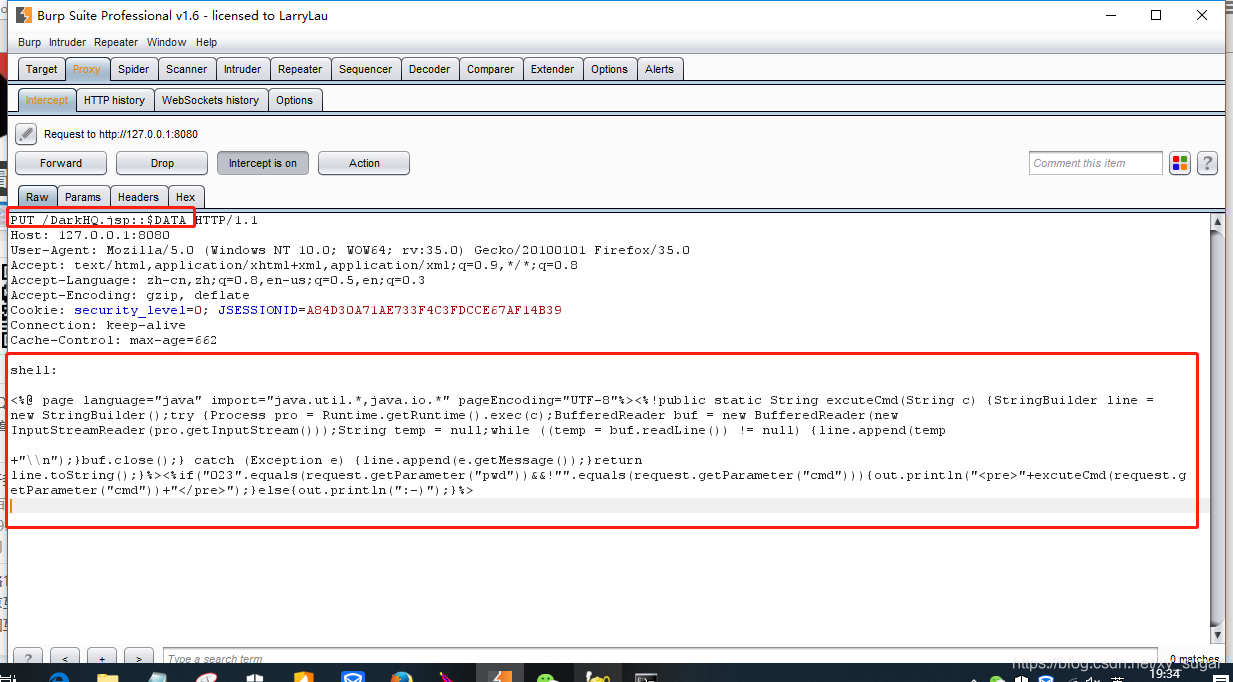Open the Repeater menu in menu bar
Viewport: 1233px width, 682px height.
coord(116,42)
